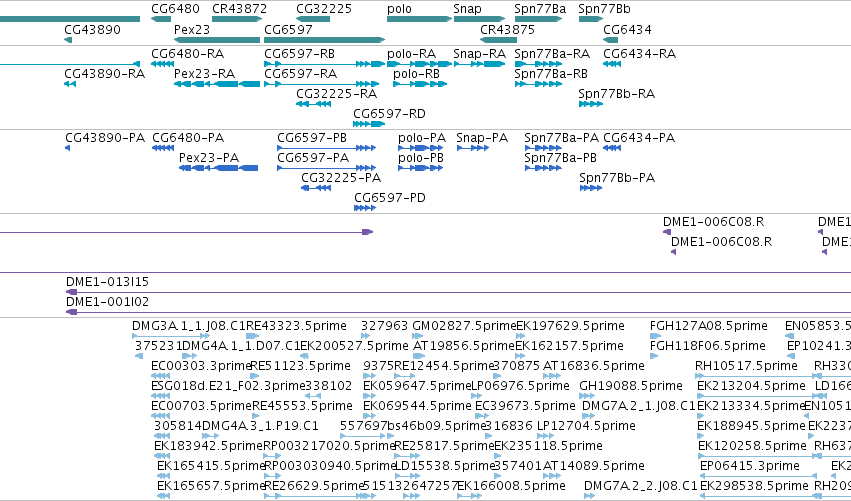The height and width of the screenshot is (501, 851).
Task: Open the AT19856.5prime EST label
Action: pos(463,346)
